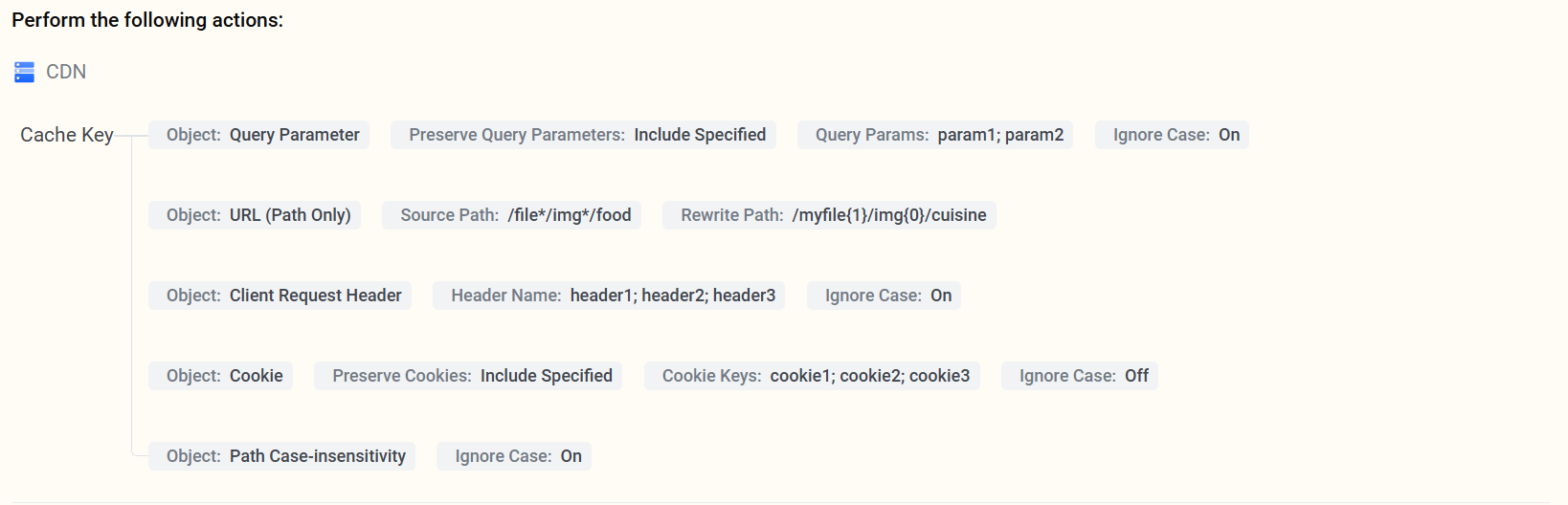
Task: Select the Cache Key tree label
Action: click(67, 135)
